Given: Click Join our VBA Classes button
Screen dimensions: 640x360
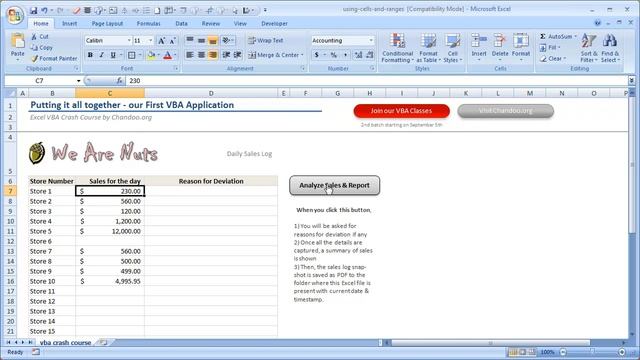Looking at the screenshot, I should [x=401, y=111].
